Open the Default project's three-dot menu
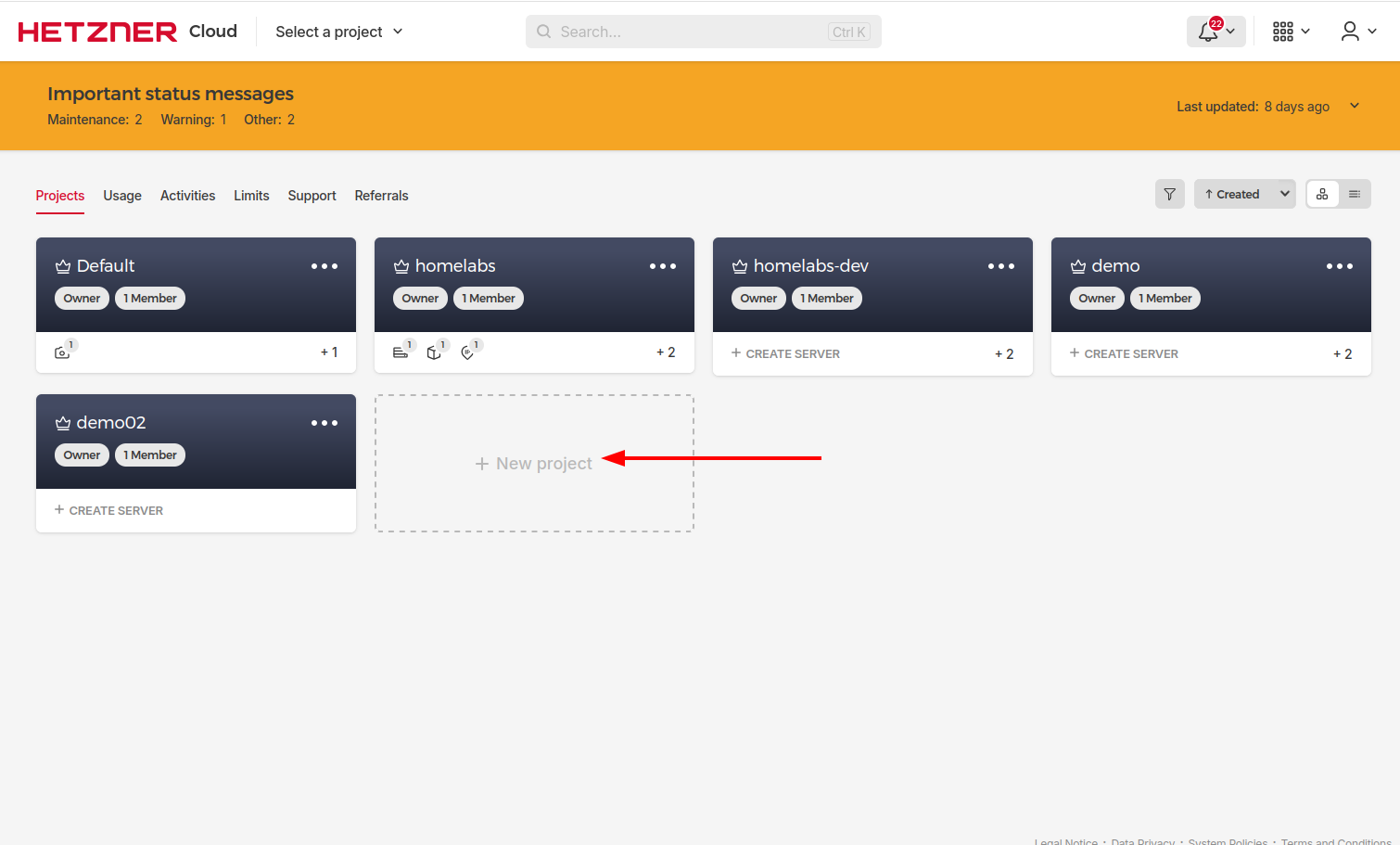Image resolution: width=1400 pixels, height=845 pixels. coord(325,266)
